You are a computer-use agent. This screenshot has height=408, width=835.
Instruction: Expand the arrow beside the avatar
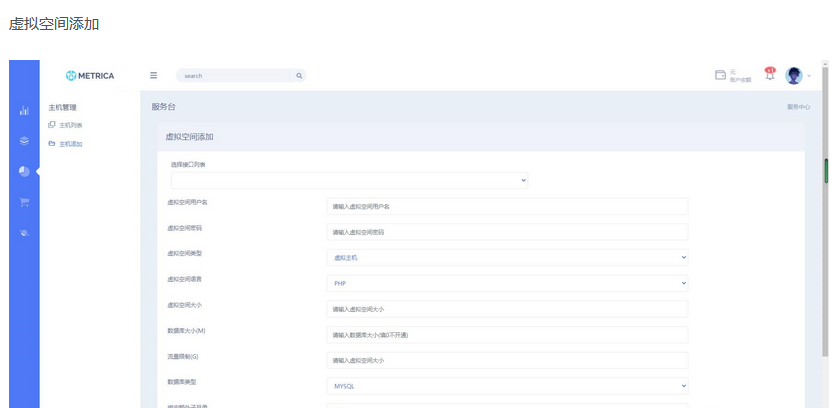click(809, 76)
